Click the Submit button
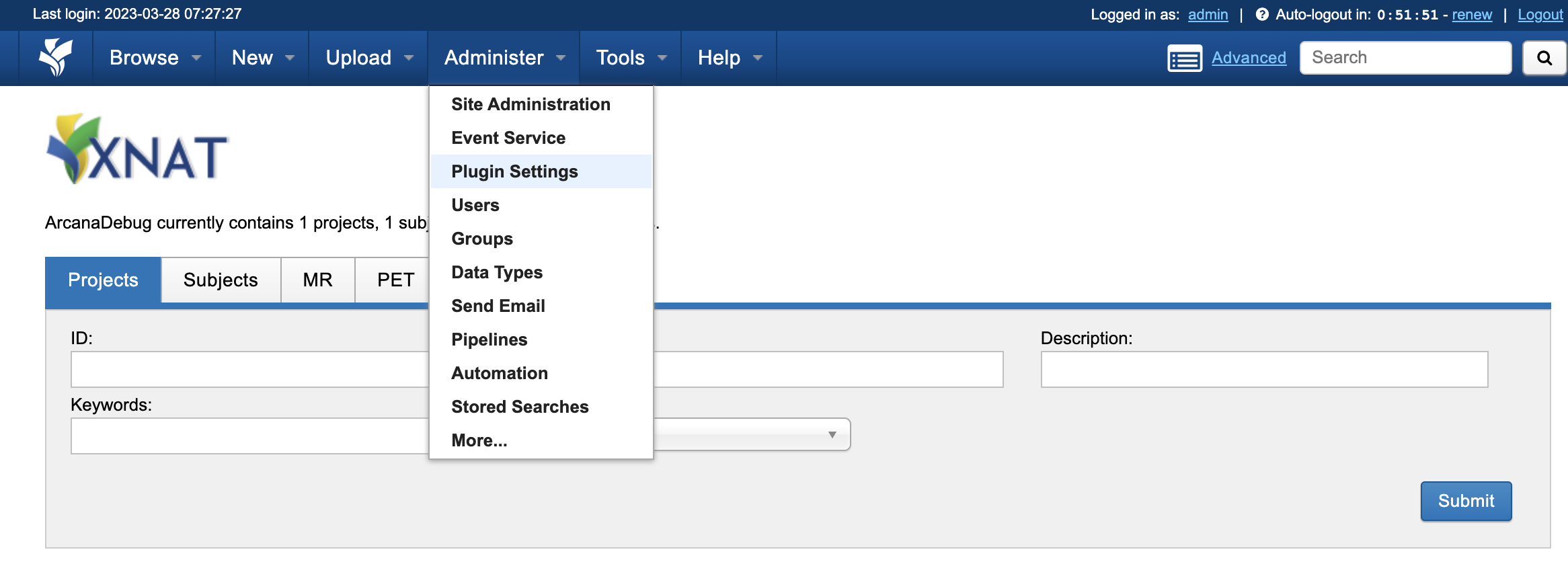The width and height of the screenshot is (1568, 562). [1466, 501]
